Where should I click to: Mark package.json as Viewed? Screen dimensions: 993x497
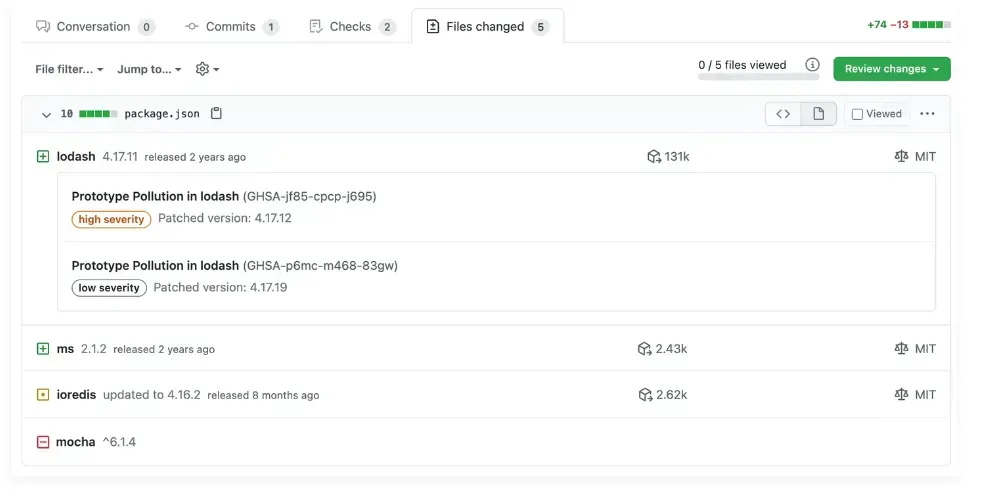point(857,114)
